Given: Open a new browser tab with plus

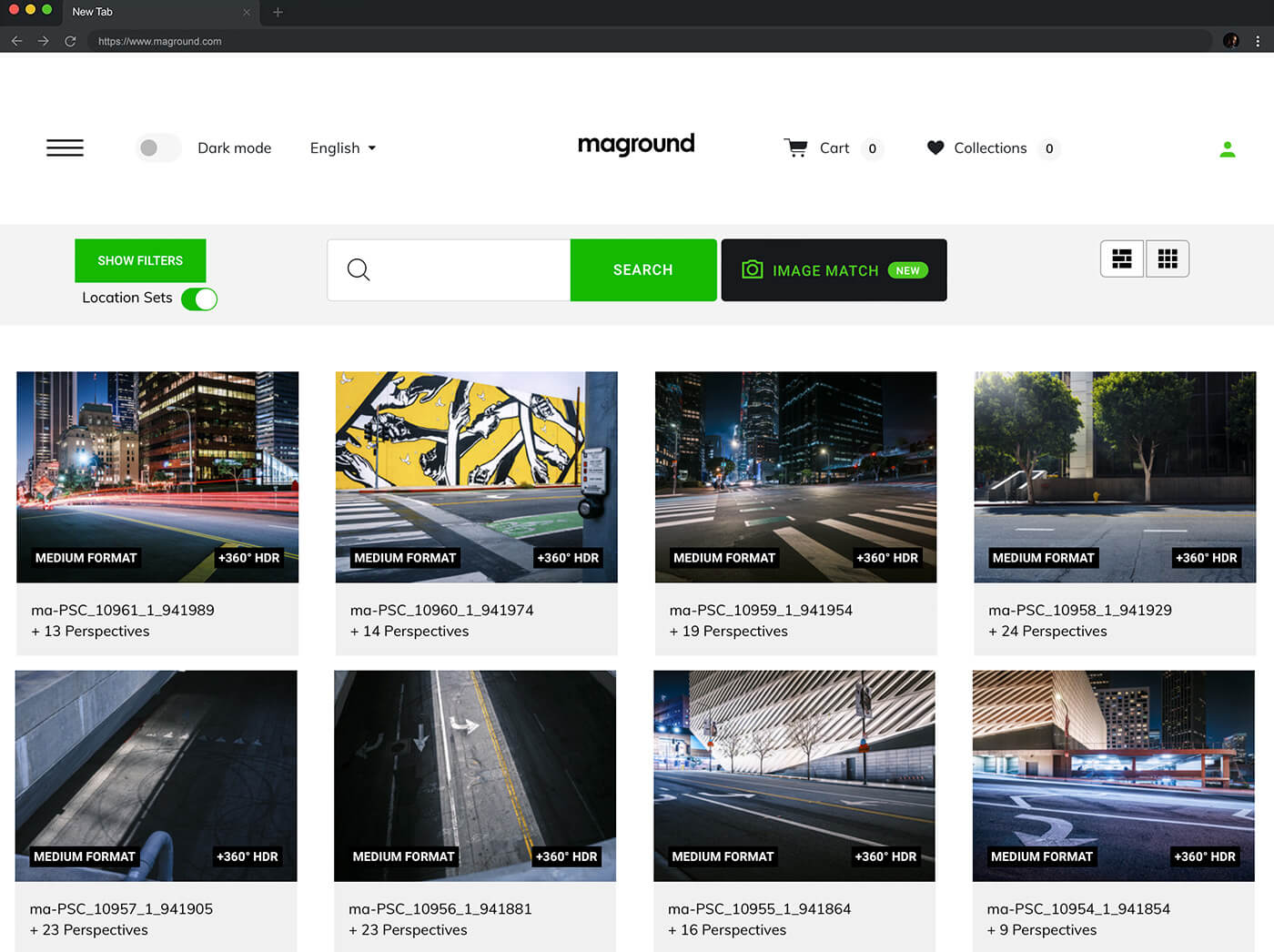Looking at the screenshot, I should click(278, 12).
